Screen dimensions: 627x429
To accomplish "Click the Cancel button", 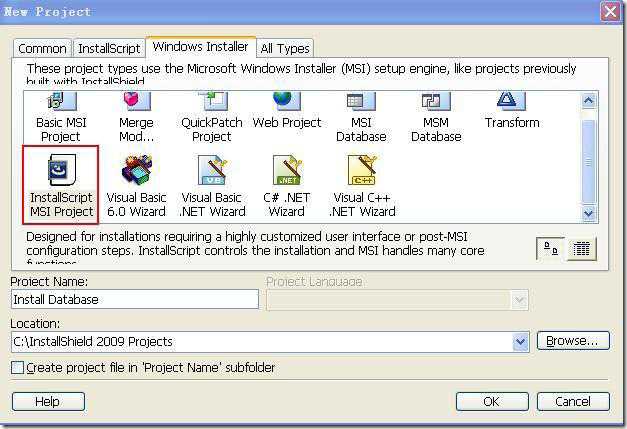I will click(573, 401).
